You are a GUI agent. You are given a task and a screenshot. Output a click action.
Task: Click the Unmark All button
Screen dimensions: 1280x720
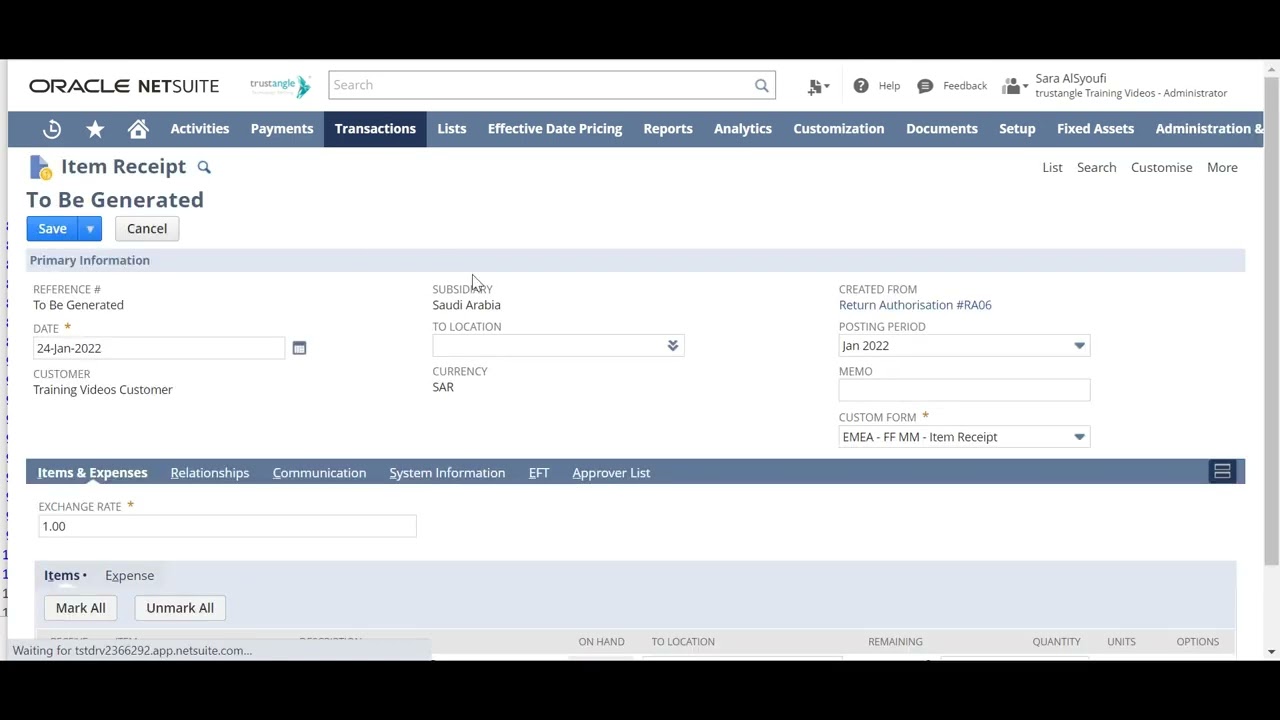[x=180, y=608]
